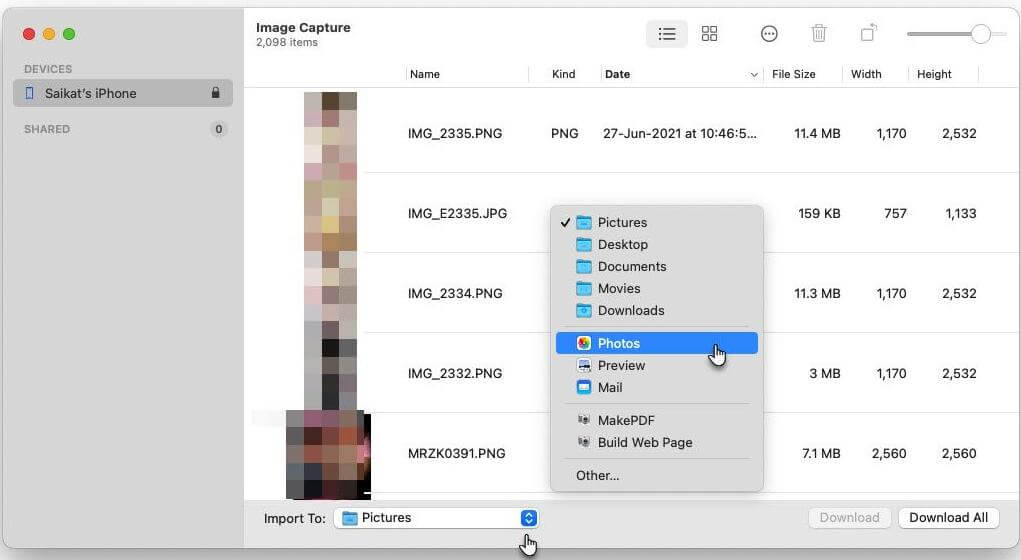Choose Documents from the destination menu
This screenshot has width=1021, height=560.
coord(656,266)
